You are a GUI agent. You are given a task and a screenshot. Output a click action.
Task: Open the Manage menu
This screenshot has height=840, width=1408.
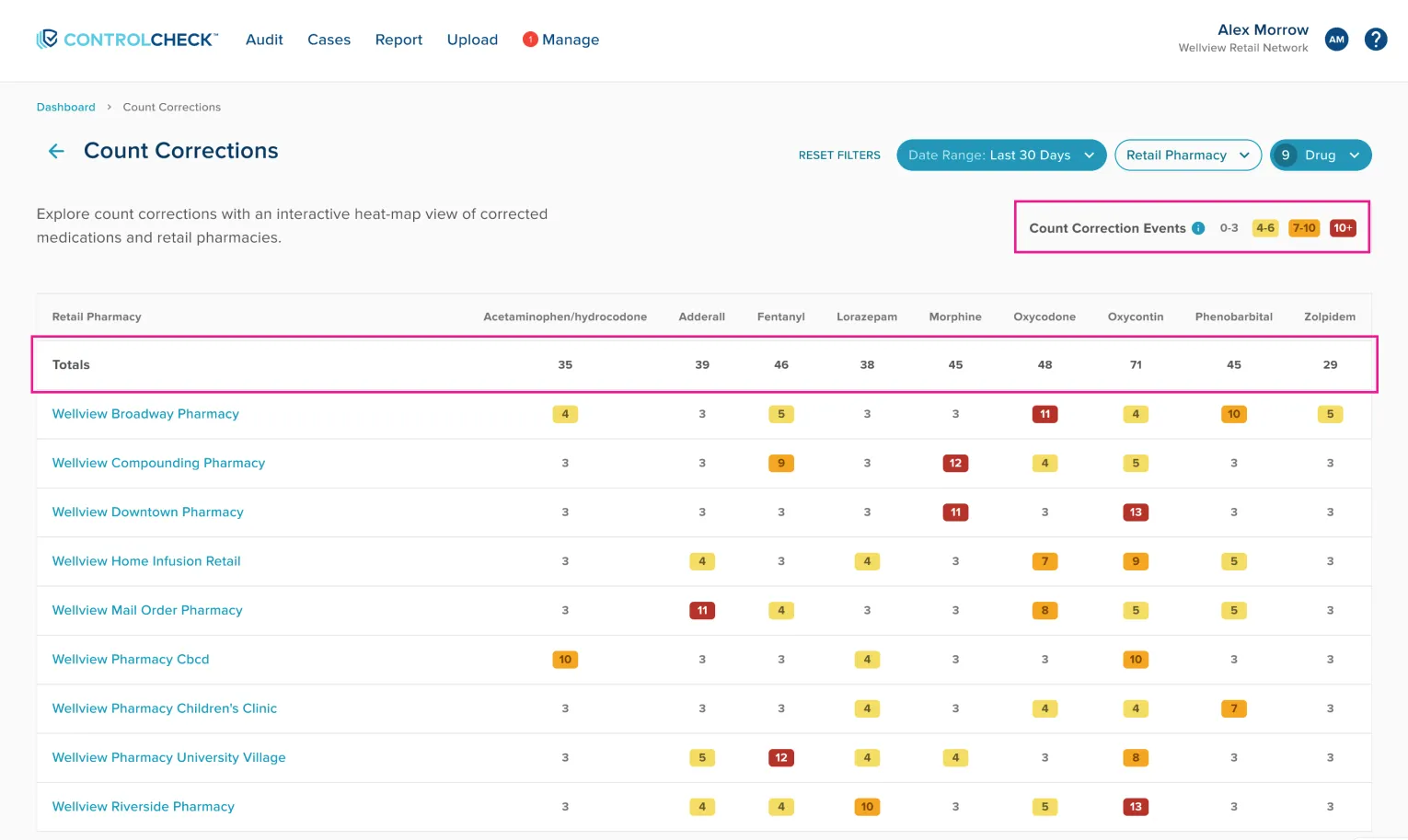click(x=571, y=40)
